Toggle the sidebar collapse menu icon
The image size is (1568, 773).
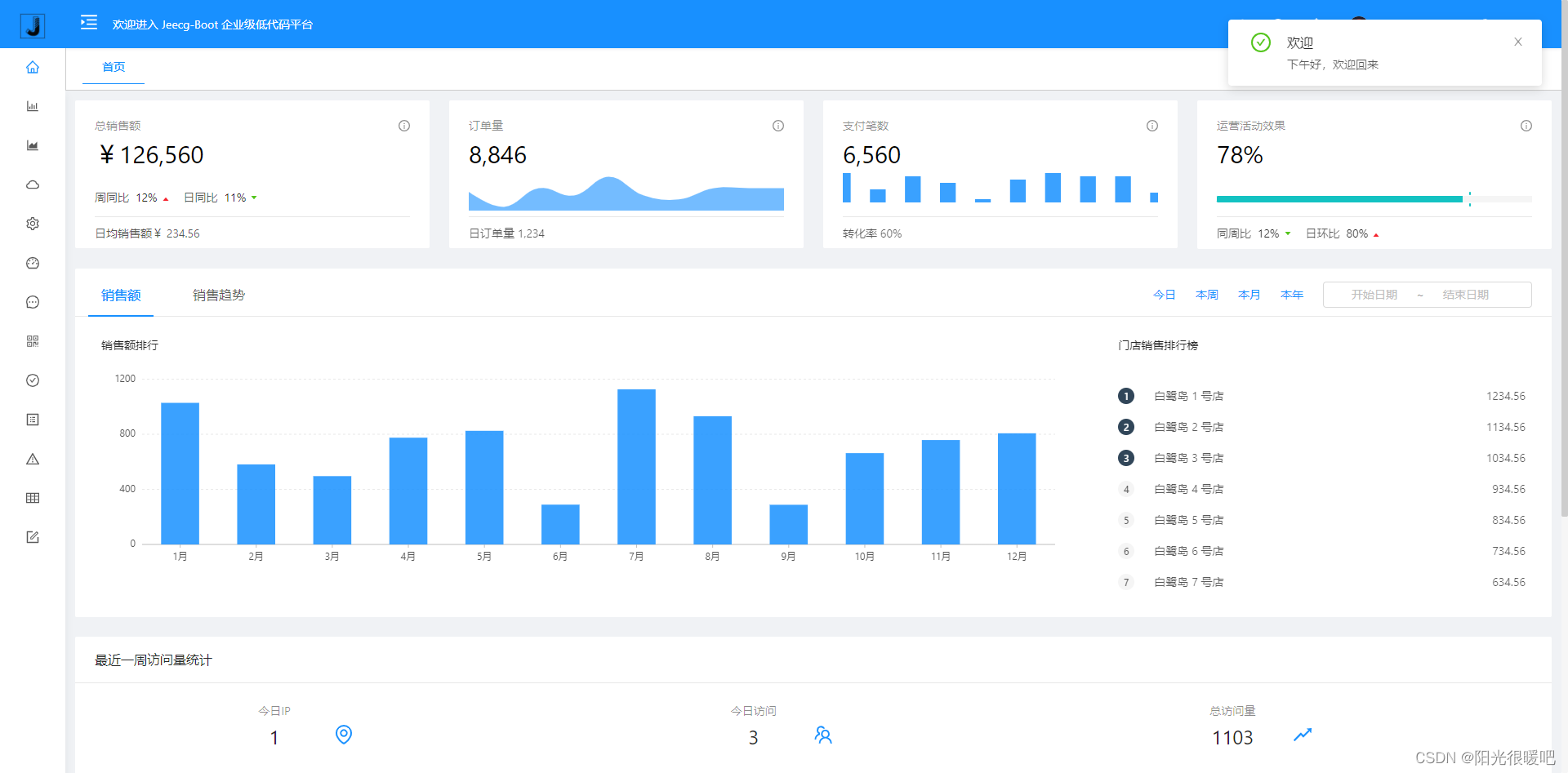(x=89, y=23)
